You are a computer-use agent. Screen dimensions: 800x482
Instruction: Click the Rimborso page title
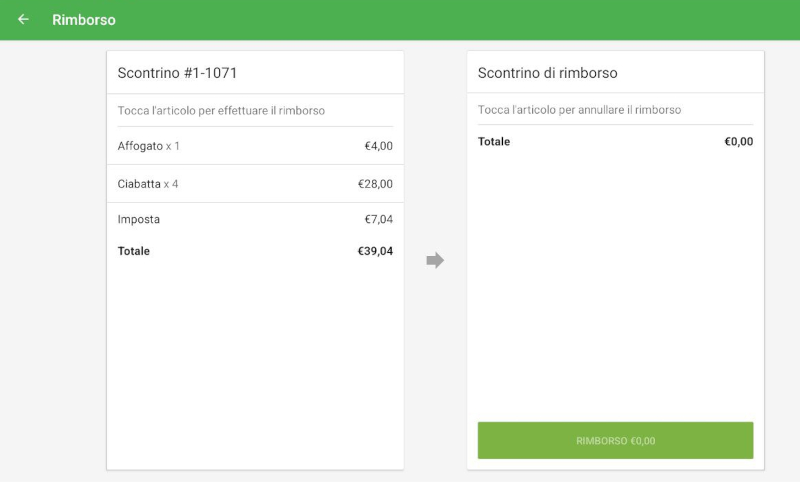click(x=84, y=20)
